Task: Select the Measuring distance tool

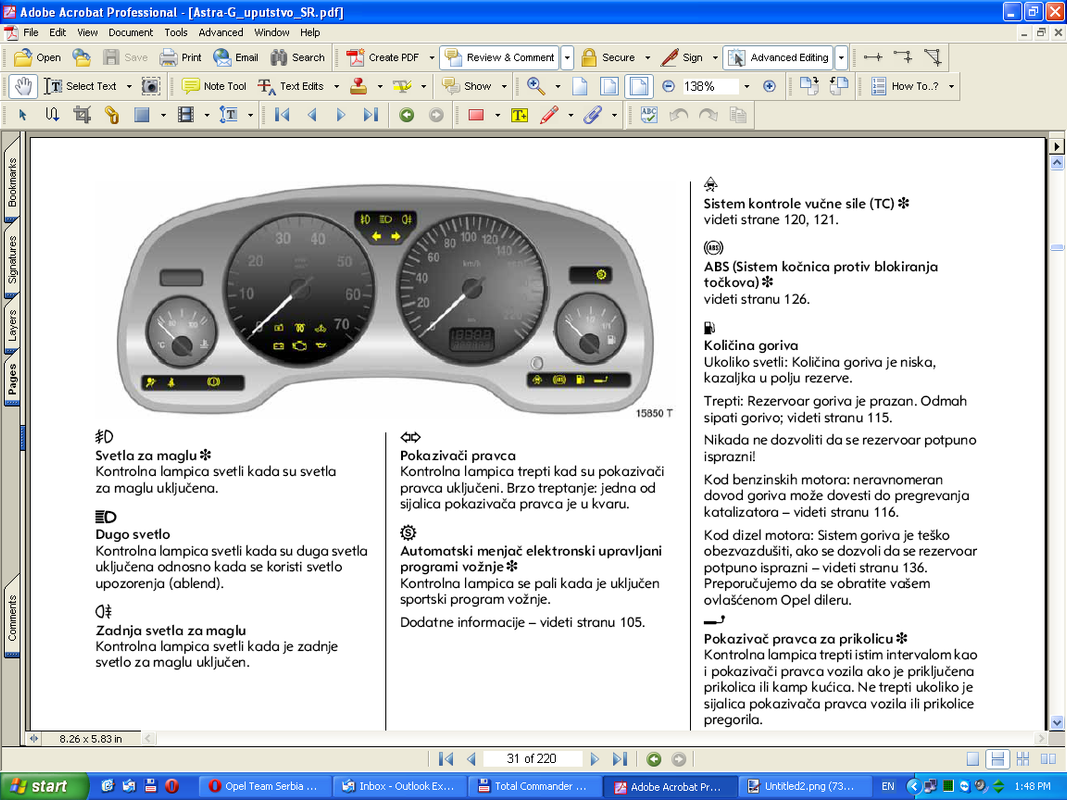Action: pyautogui.click(x=873, y=57)
